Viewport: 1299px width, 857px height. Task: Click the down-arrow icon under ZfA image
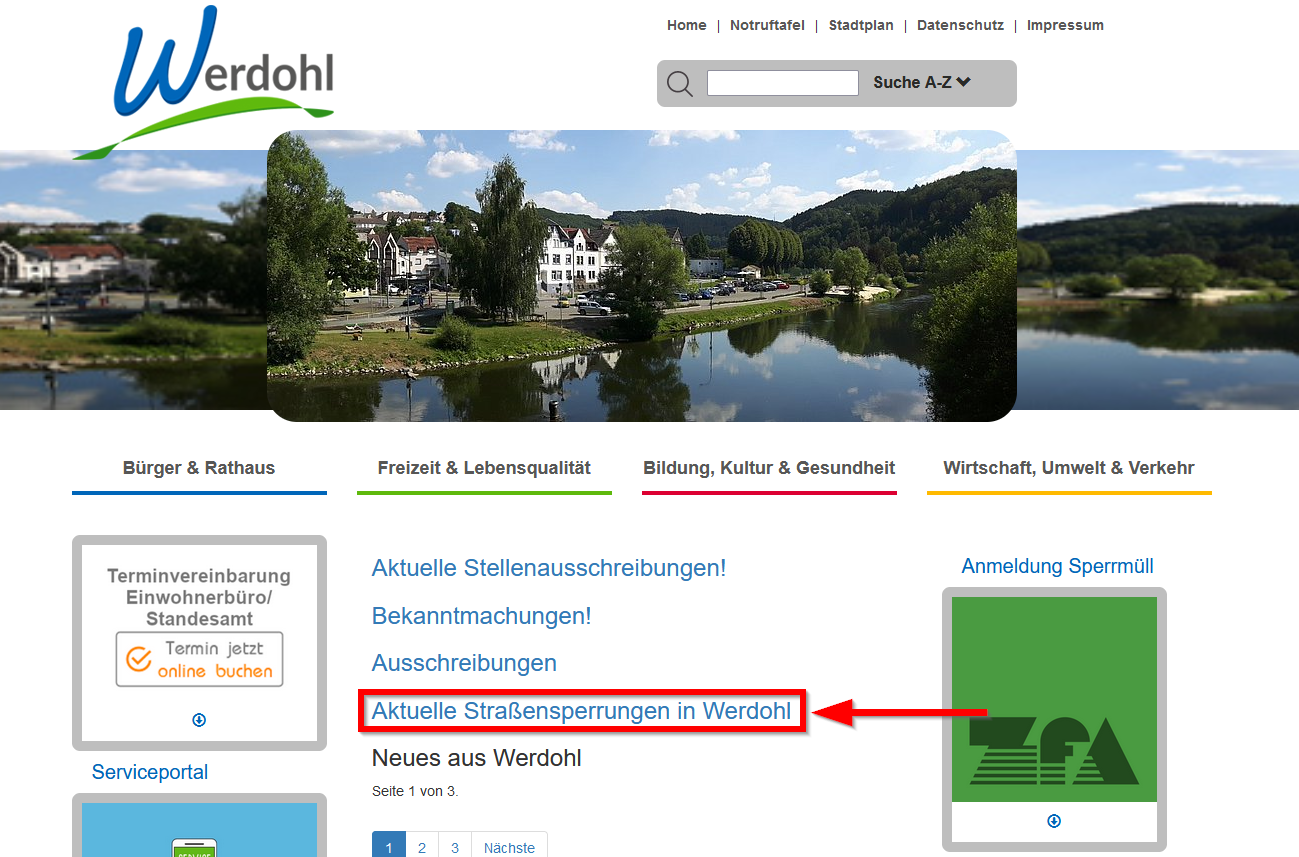coord(1054,821)
